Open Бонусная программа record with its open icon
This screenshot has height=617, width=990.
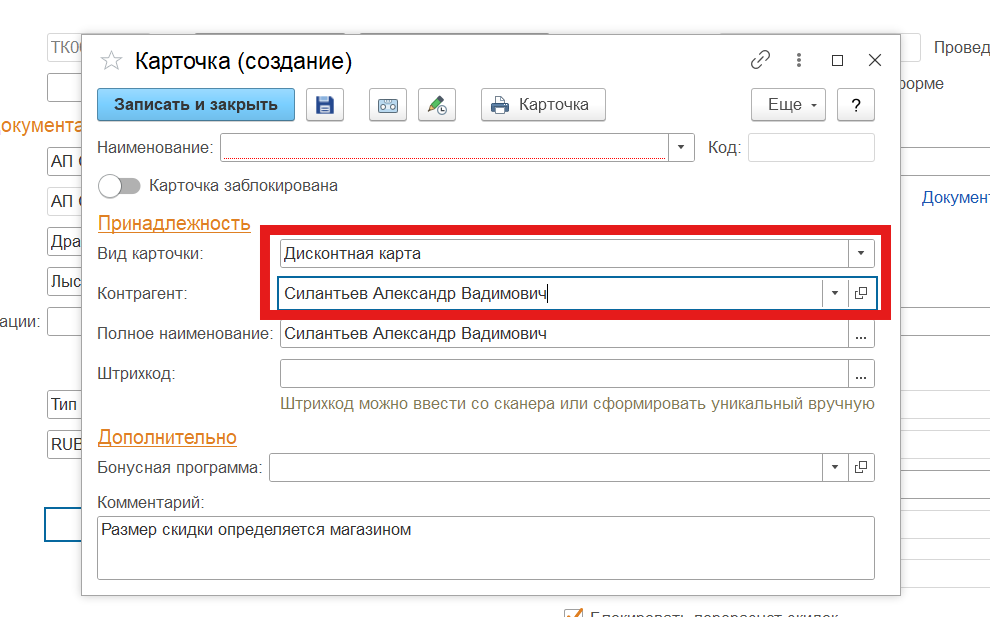point(861,467)
